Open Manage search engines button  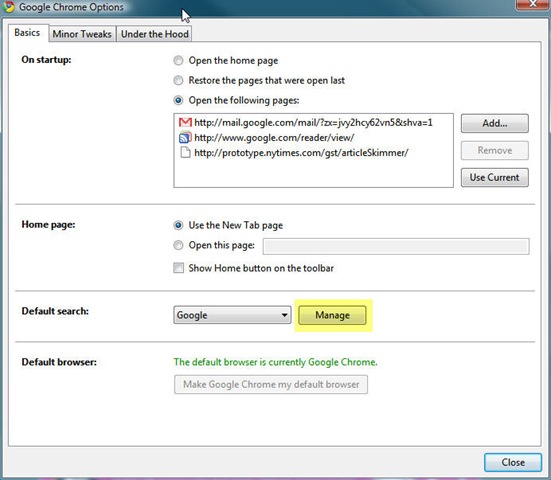click(332, 315)
